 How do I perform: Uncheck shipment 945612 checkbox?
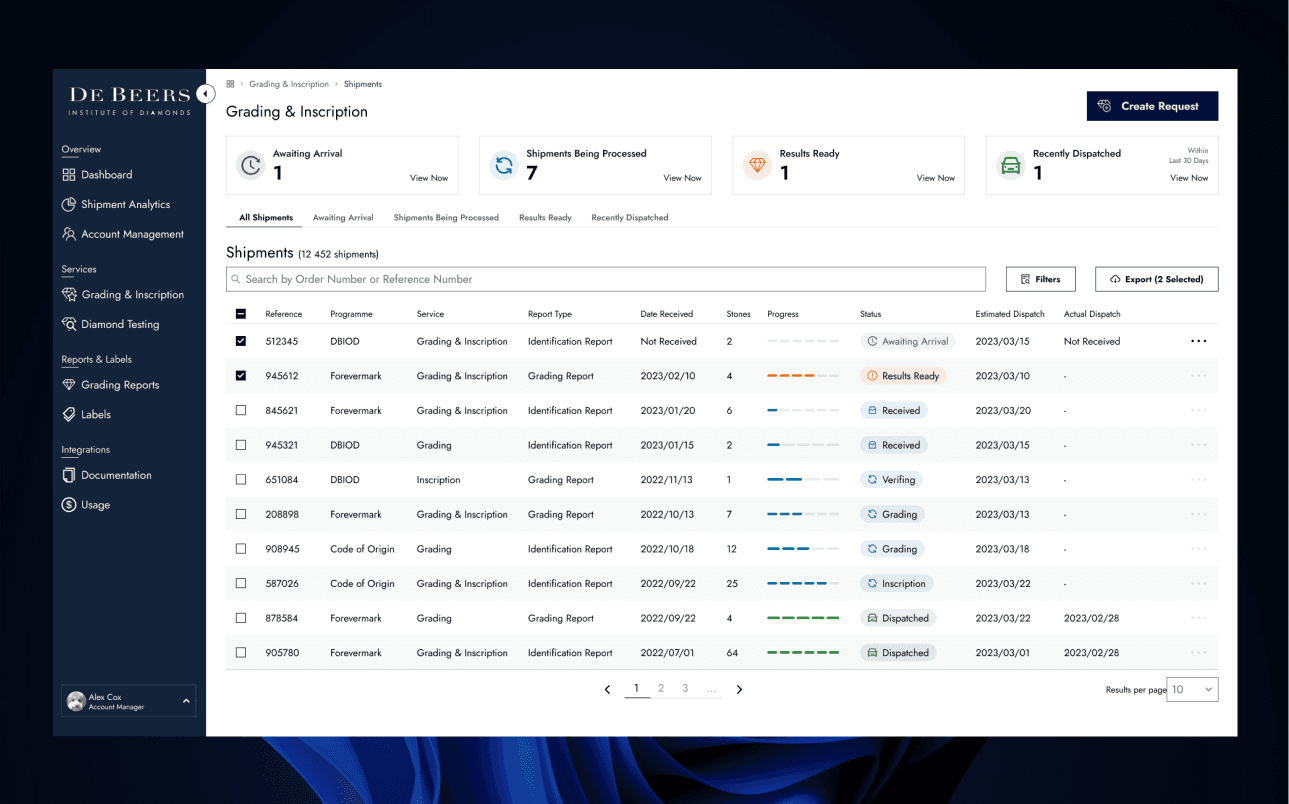coord(241,376)
